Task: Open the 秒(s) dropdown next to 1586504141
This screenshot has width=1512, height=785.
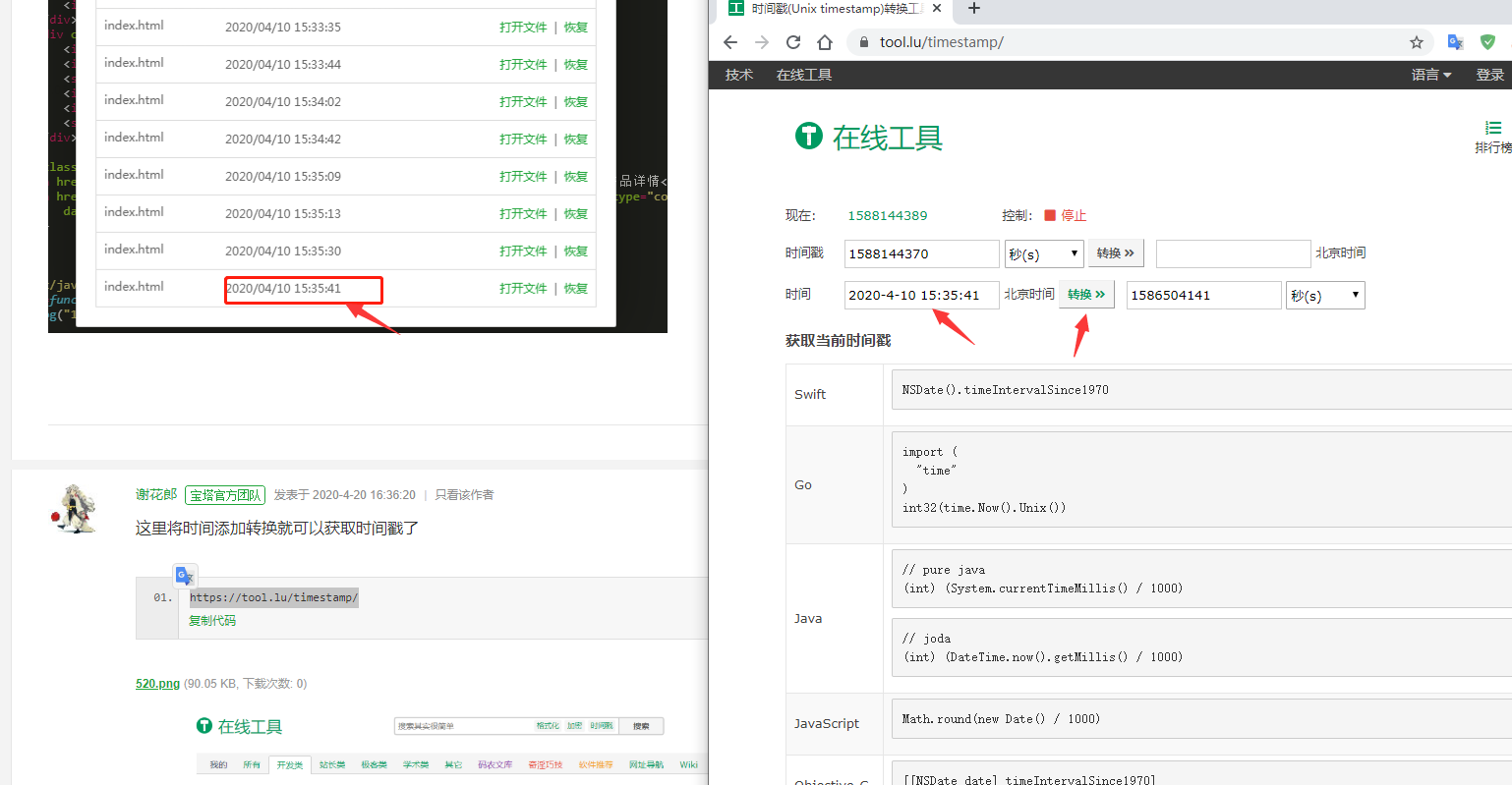Action: [1324, 296]
